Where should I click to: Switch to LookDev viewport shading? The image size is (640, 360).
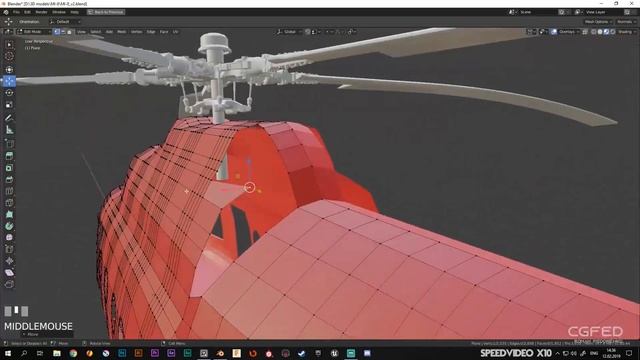pyautogui.click(x=607, y=32)
